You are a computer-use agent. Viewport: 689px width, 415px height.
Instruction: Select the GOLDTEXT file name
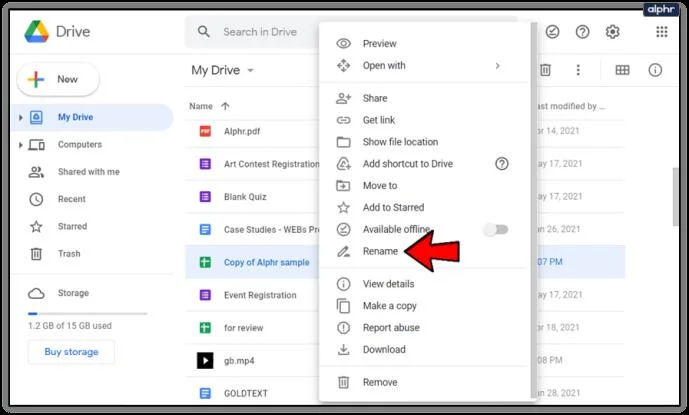pyautogui.click(x=246, y=393)
